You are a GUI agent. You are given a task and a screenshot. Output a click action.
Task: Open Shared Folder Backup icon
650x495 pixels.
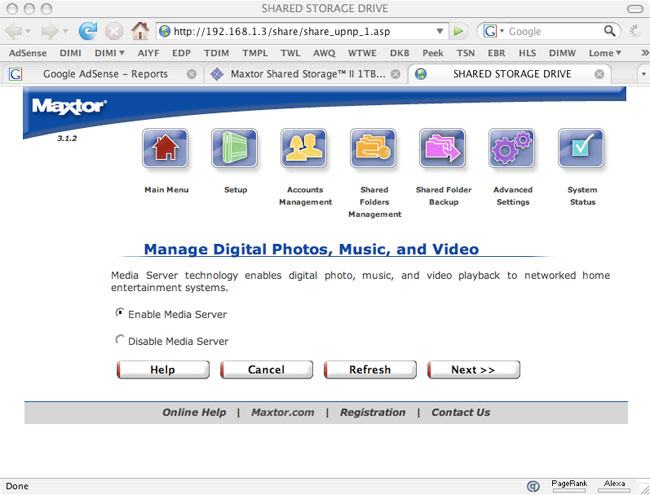coord(442,148)
